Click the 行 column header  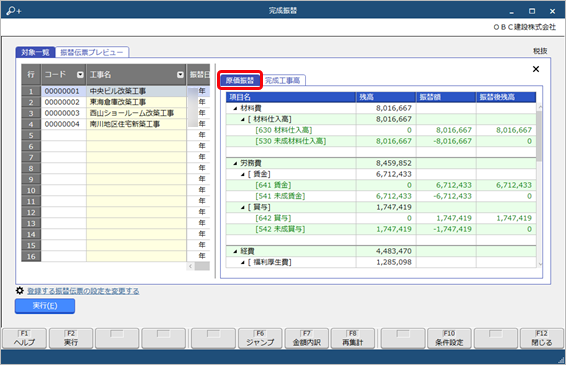click(x=31, y=75)
